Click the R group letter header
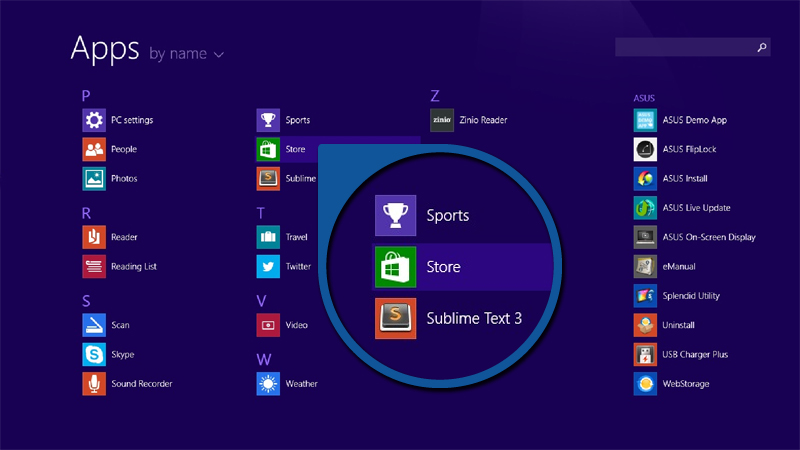The width and height of the screenshot is (800, 450). coord(86,213)
